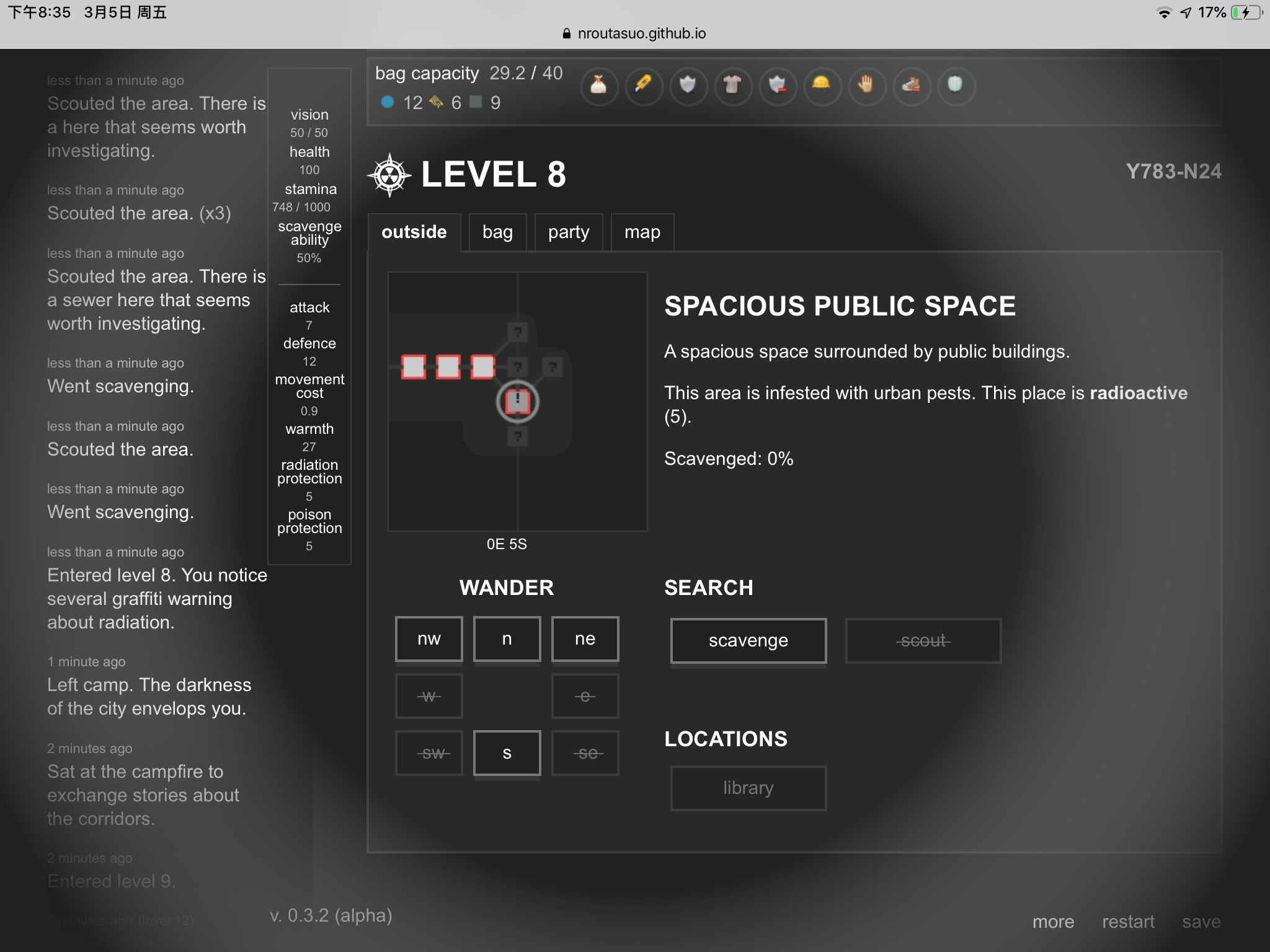Click the Wi-Fi icon in status bar

(x=1164, y=12)
